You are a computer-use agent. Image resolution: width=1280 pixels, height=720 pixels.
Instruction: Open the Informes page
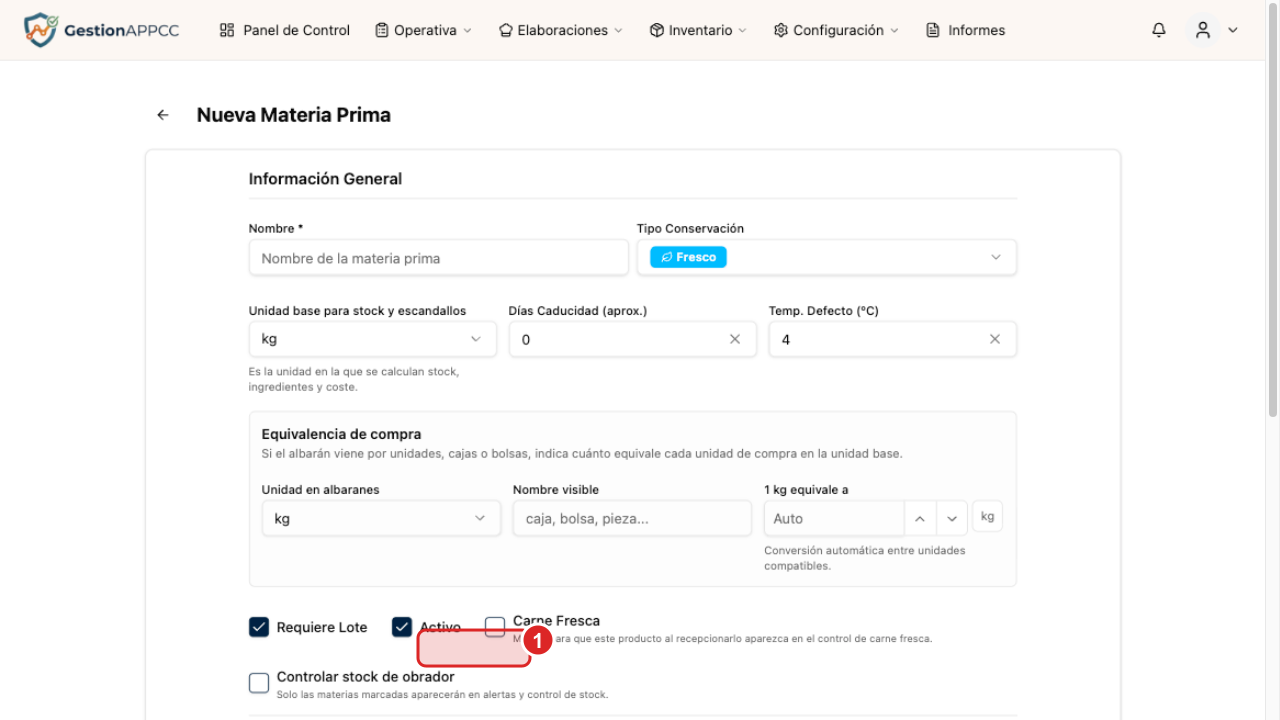(966, 30)
